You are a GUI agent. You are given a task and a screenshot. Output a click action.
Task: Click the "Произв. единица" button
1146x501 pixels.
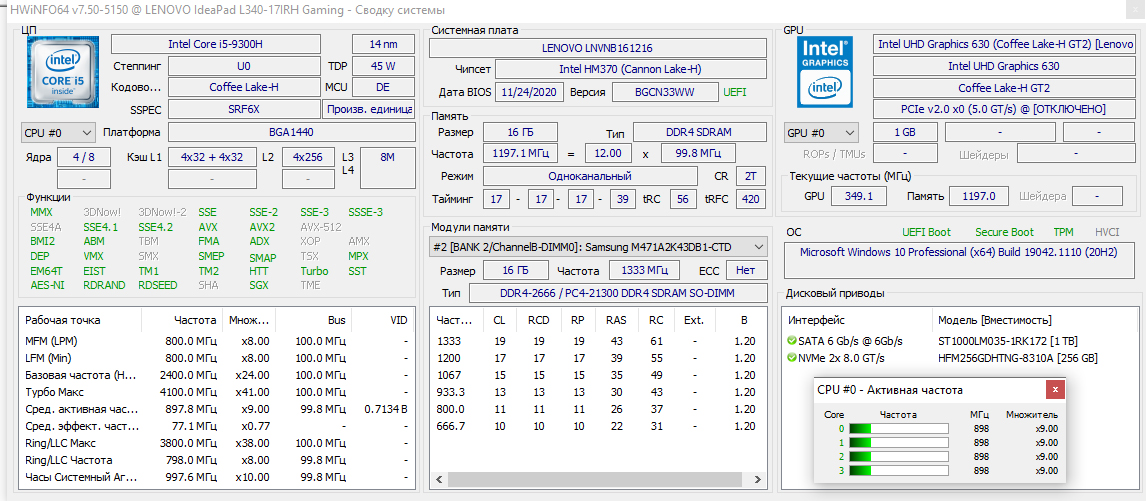369,110
